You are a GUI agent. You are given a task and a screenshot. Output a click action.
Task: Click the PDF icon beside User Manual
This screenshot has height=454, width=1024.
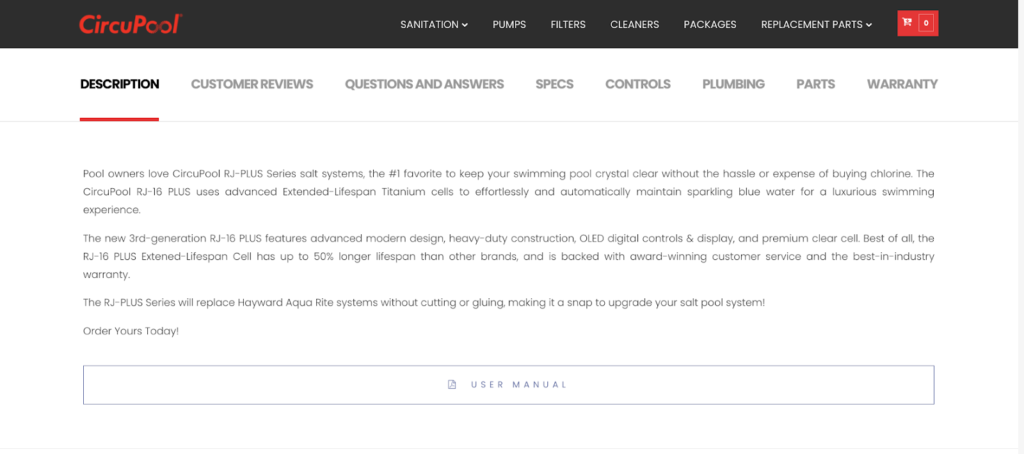(x=452, y=385)
